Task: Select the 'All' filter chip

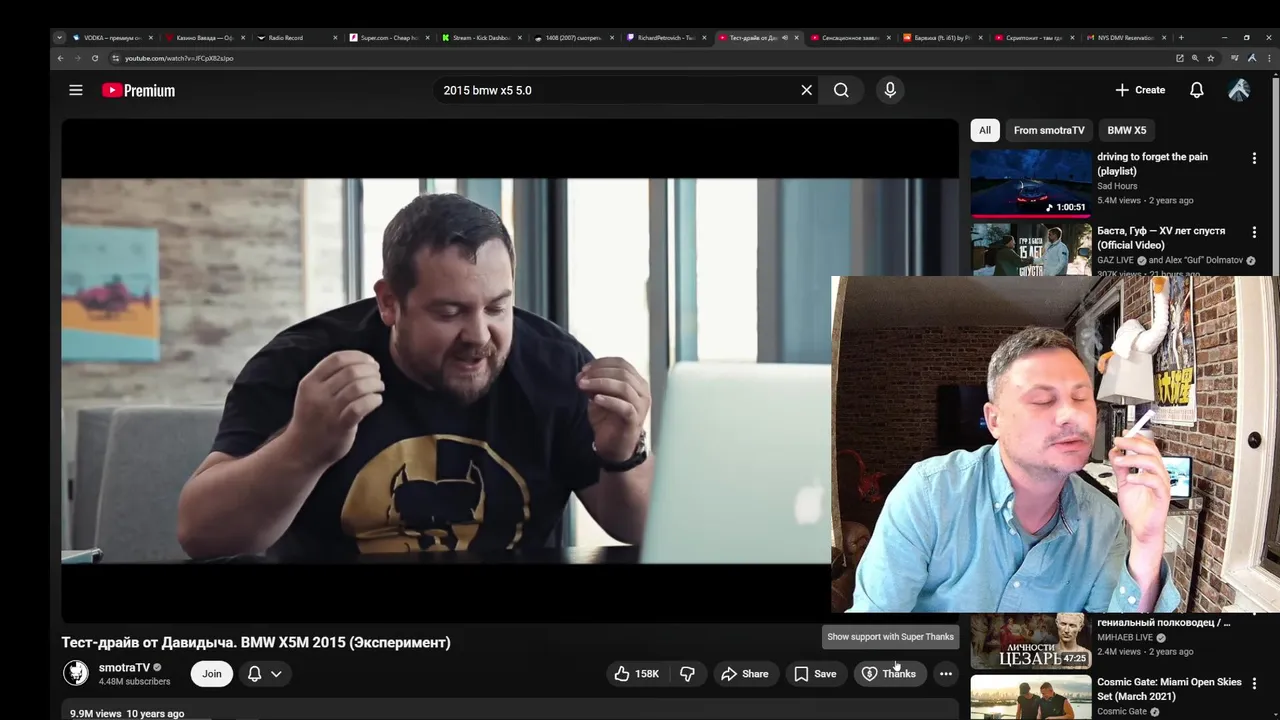Action: coord(985,130)
